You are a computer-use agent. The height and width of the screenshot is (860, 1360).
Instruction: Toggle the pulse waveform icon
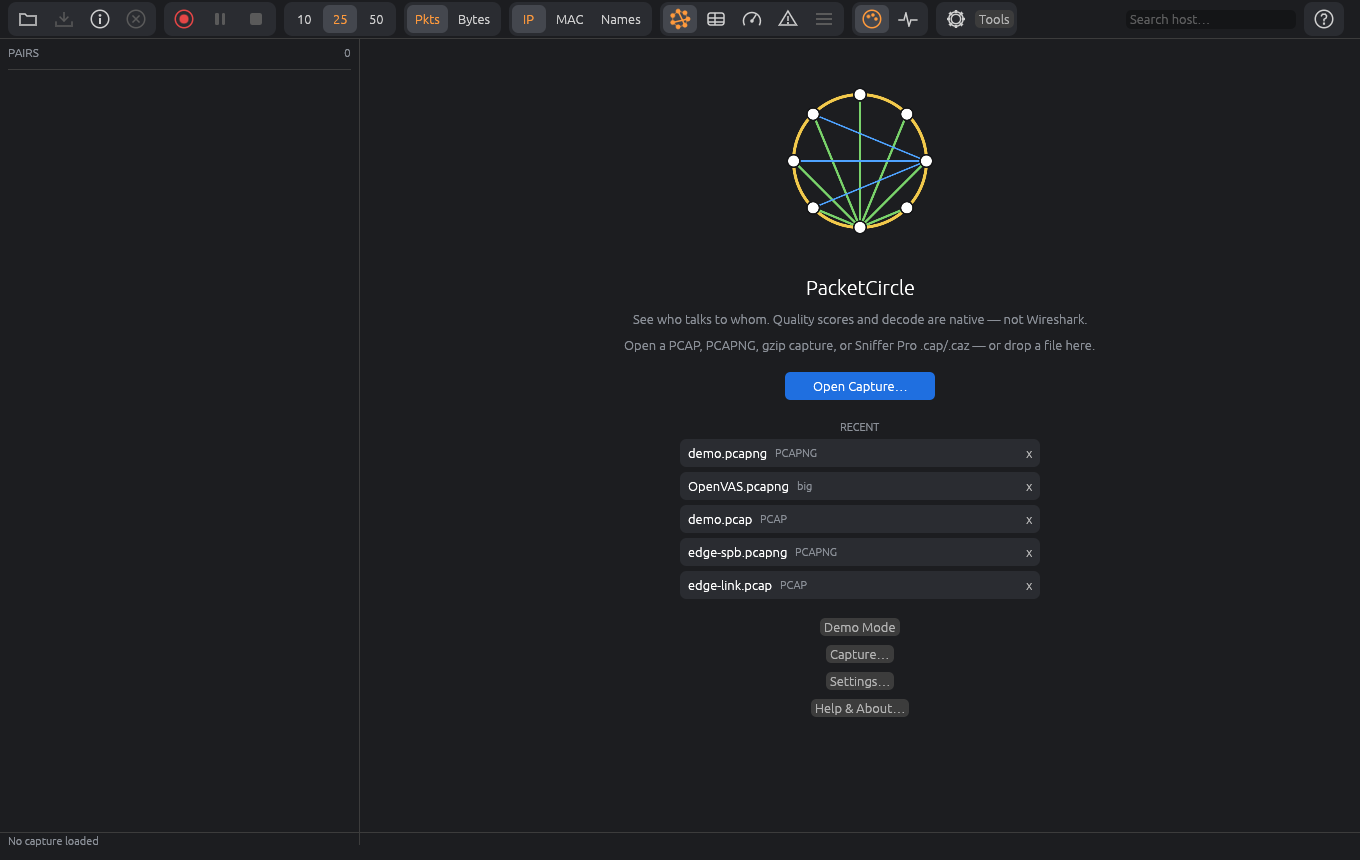point(908,19)
